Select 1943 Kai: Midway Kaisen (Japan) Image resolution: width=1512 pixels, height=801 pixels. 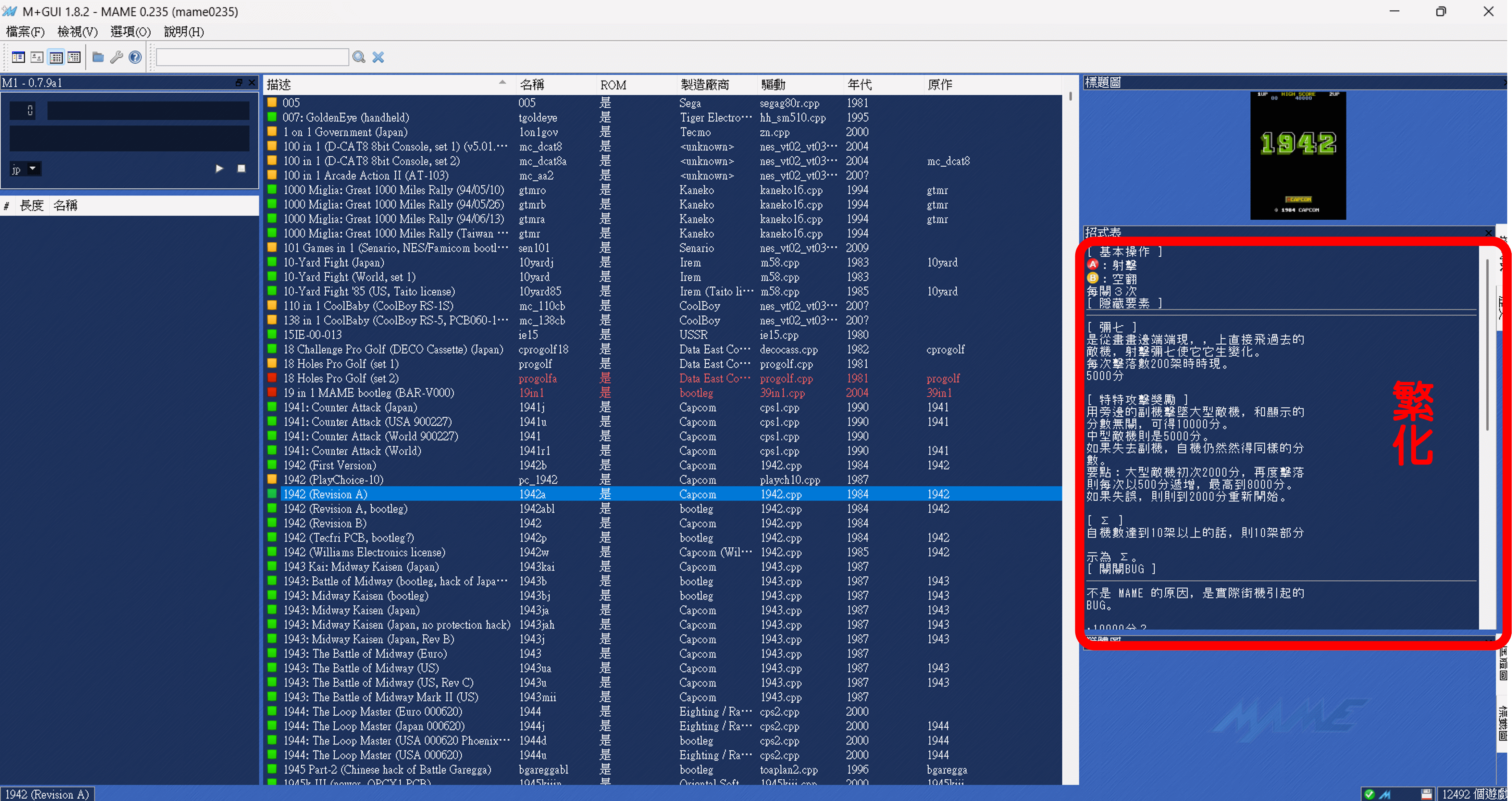362,567
